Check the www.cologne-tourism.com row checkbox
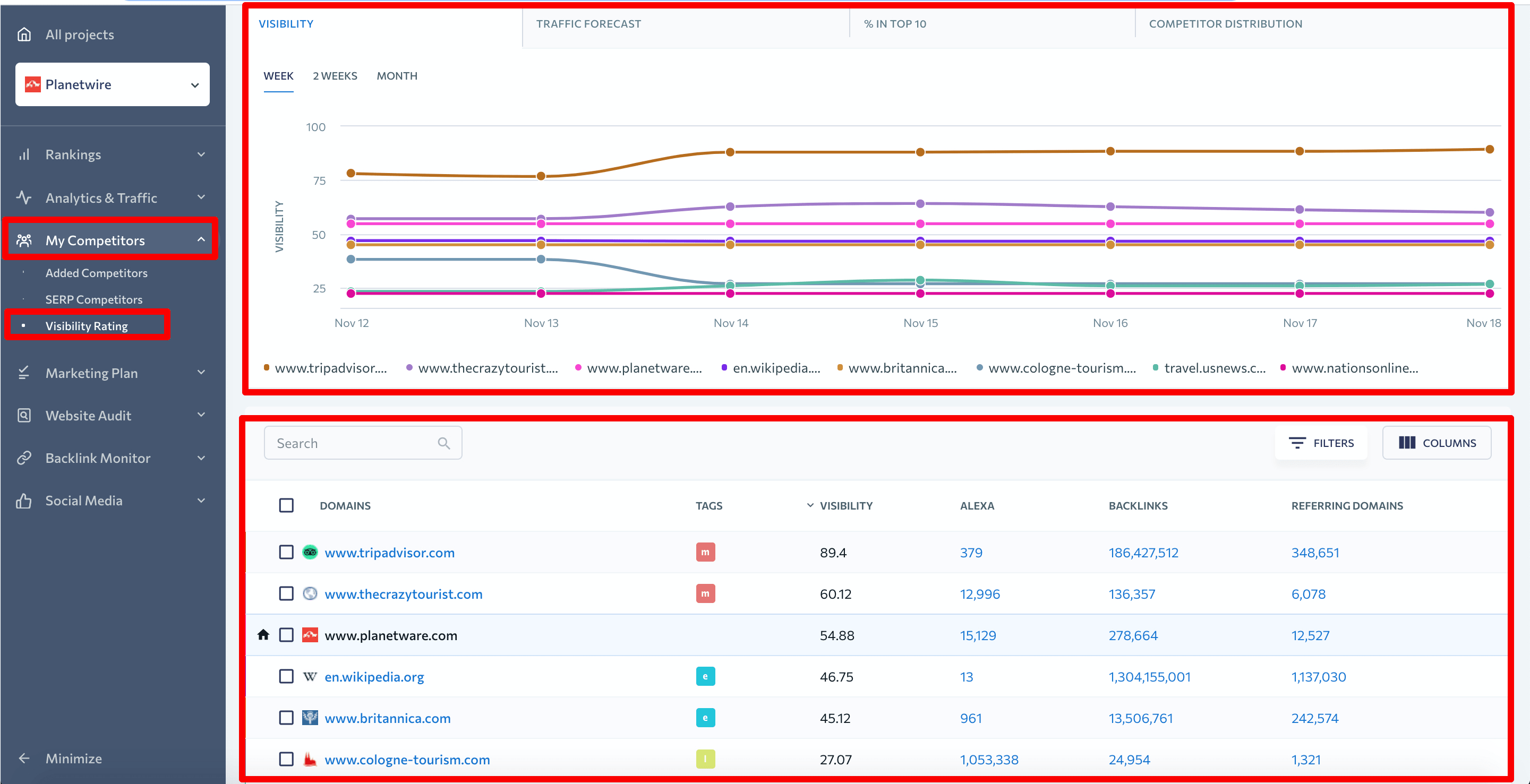This screenshot has height=784, width=1530. (286, 760)
